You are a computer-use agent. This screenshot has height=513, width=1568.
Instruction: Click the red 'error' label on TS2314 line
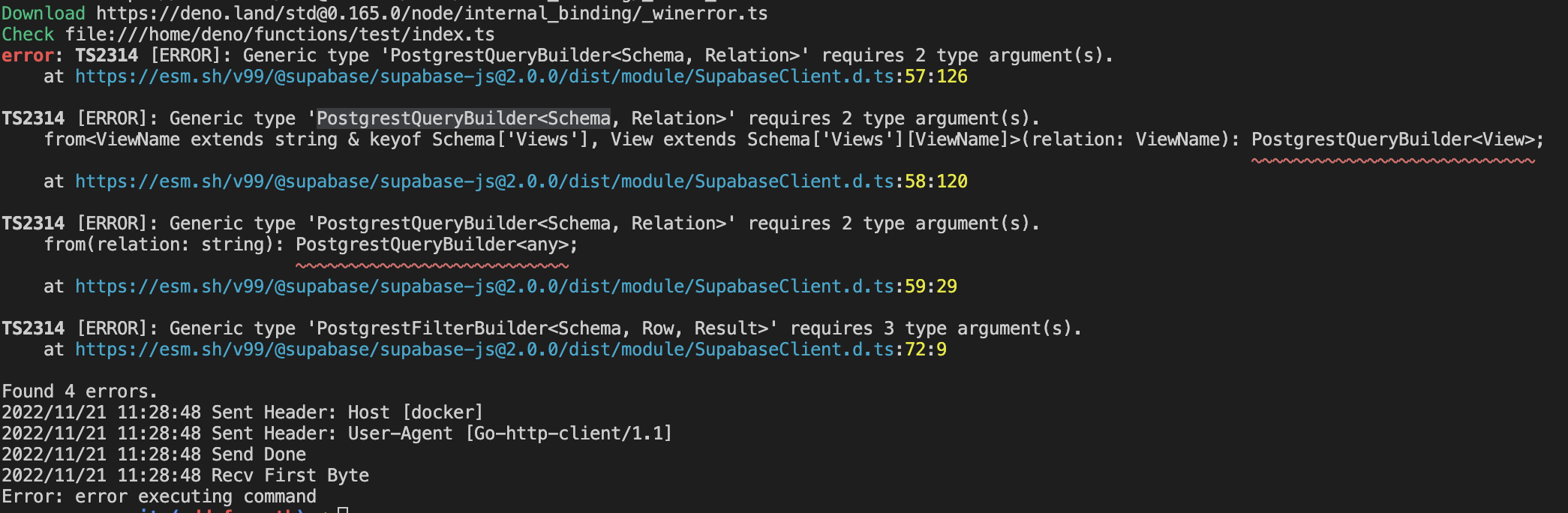[28, 55]
